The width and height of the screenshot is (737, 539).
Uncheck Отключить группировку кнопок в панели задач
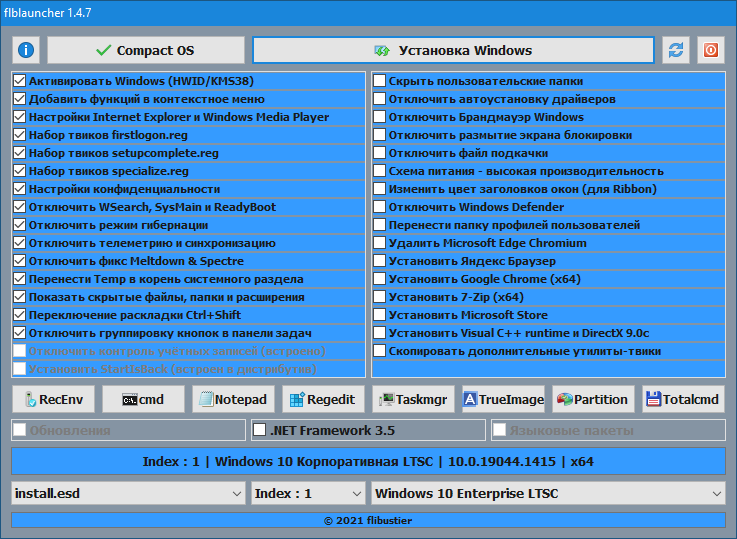[19, 333]
